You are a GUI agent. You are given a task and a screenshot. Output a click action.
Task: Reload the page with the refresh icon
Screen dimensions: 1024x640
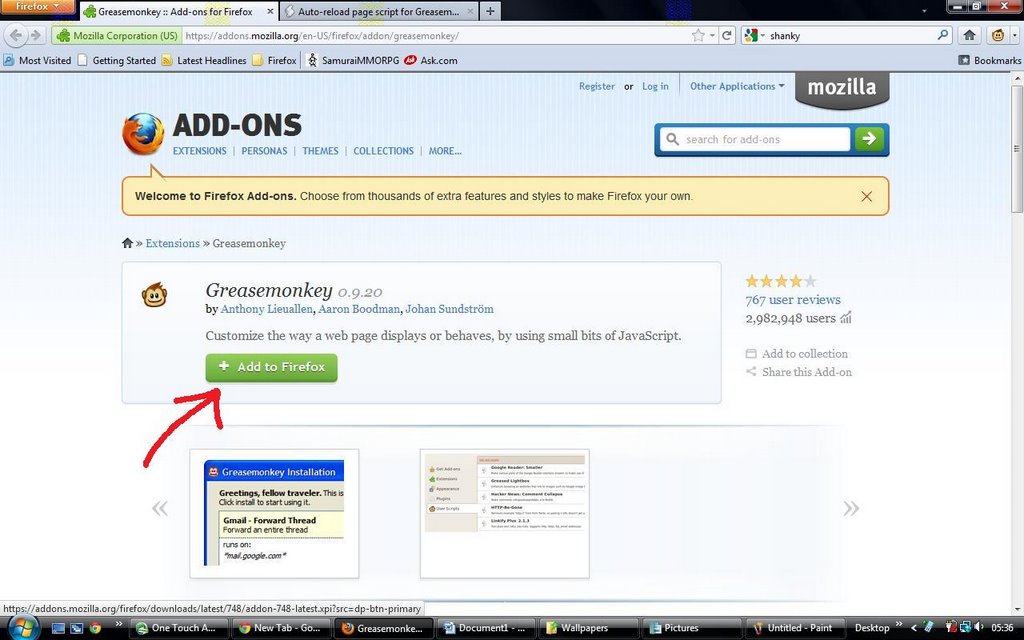coord(726,36)
